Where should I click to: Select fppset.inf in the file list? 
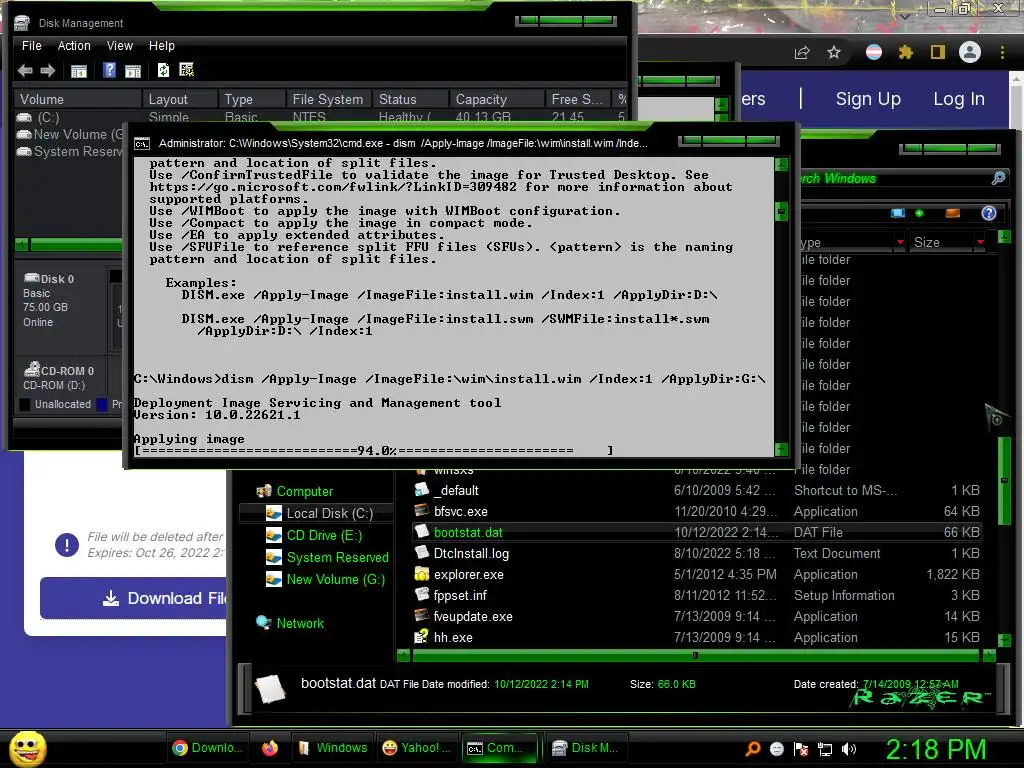(696, 596)
